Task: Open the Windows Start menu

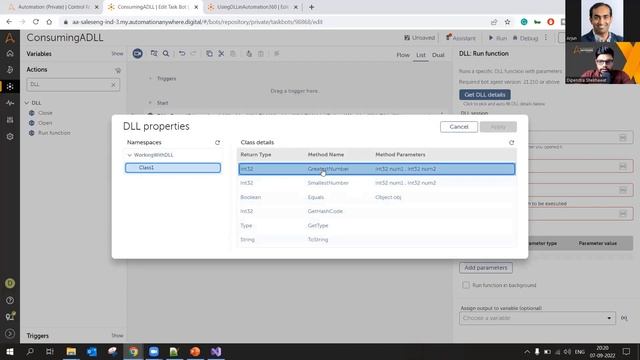Action: pyautogui.click(x=9, y=351)
